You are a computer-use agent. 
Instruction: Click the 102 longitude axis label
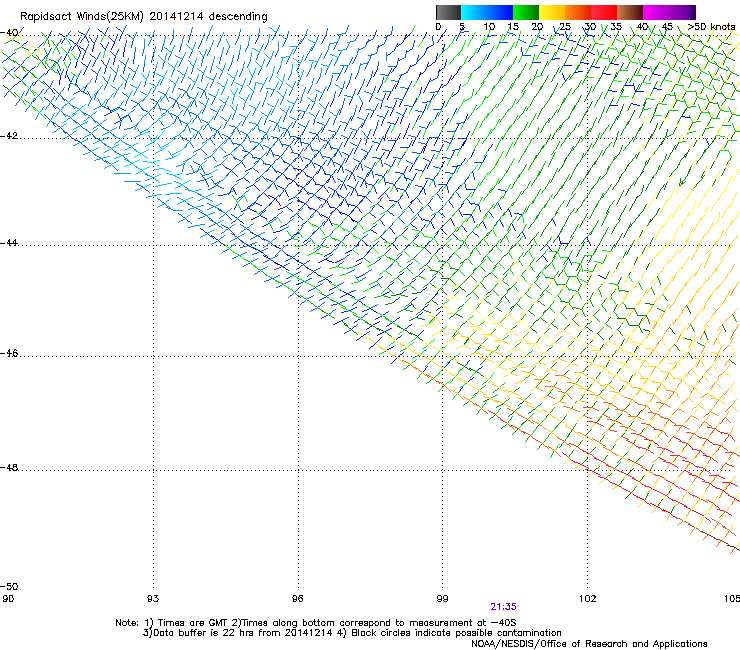point(588,599)
